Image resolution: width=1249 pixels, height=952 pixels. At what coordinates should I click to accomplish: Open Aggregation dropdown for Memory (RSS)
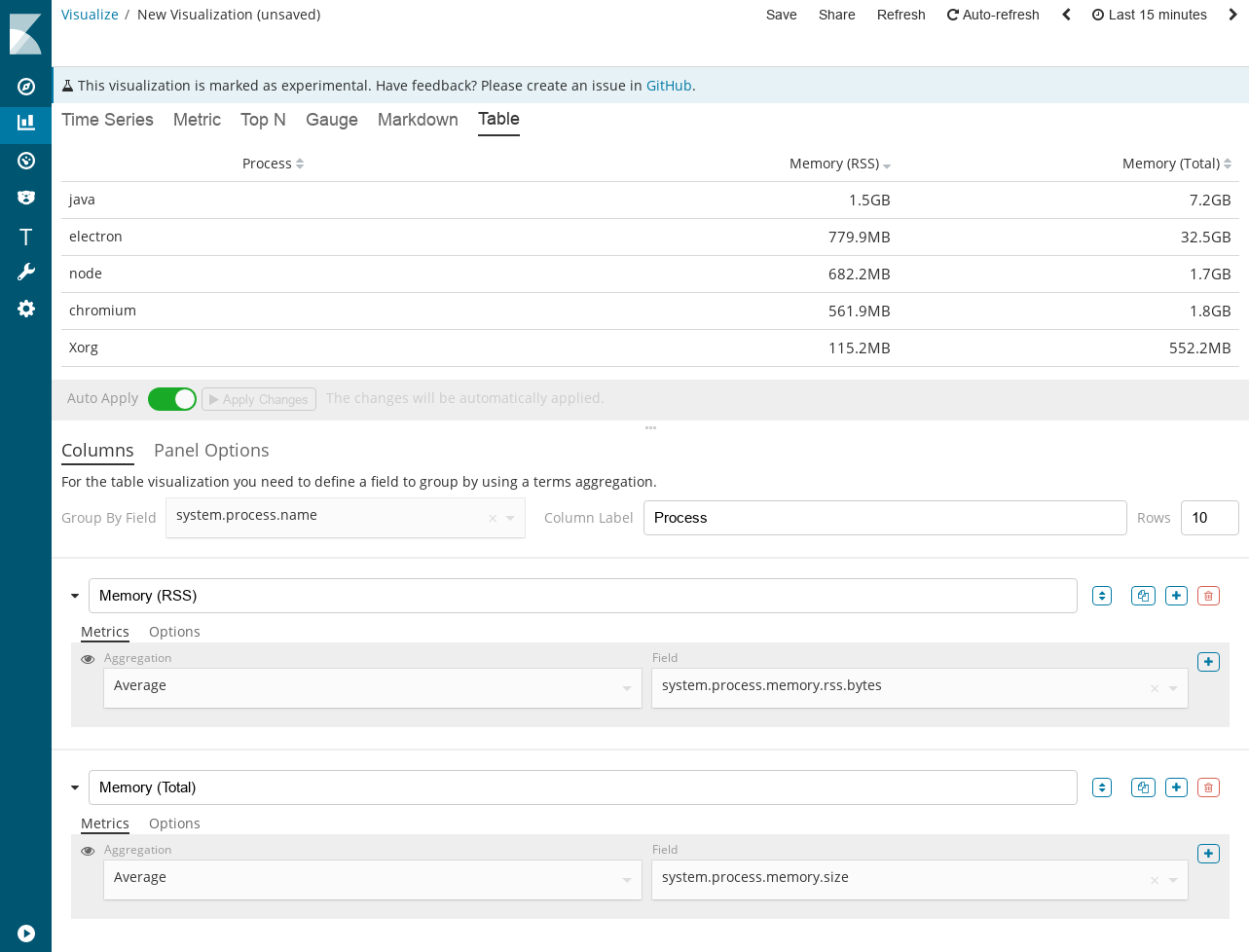pos(372,687)
